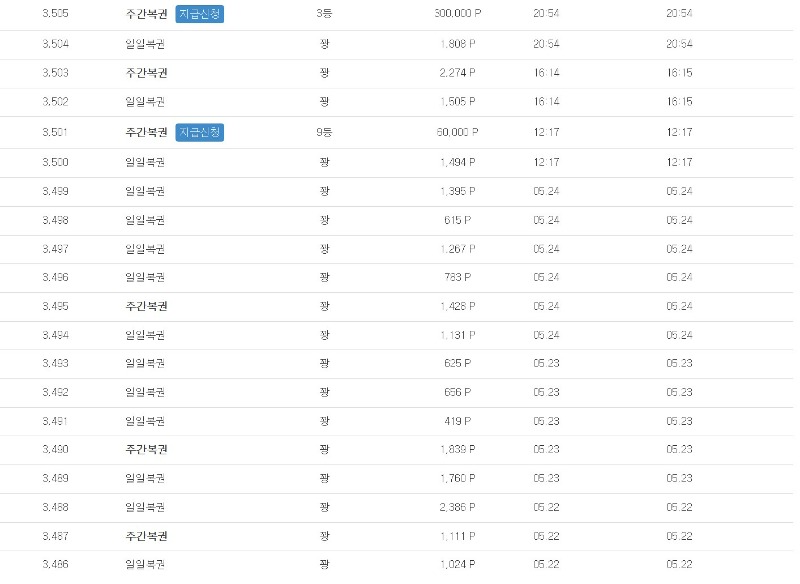Click the 1,808 P amount cell
This screenshot has width=800, height=584.
[458, 44]
